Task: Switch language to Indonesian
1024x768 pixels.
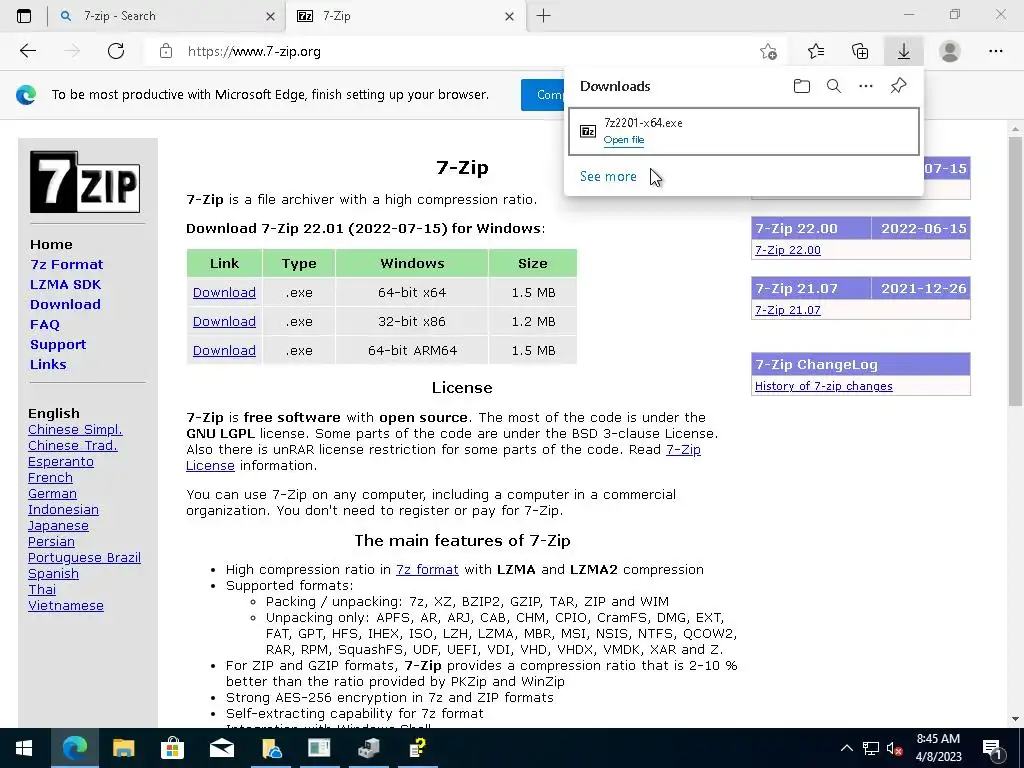Action: pyautogui.click(x=63, y=509)
